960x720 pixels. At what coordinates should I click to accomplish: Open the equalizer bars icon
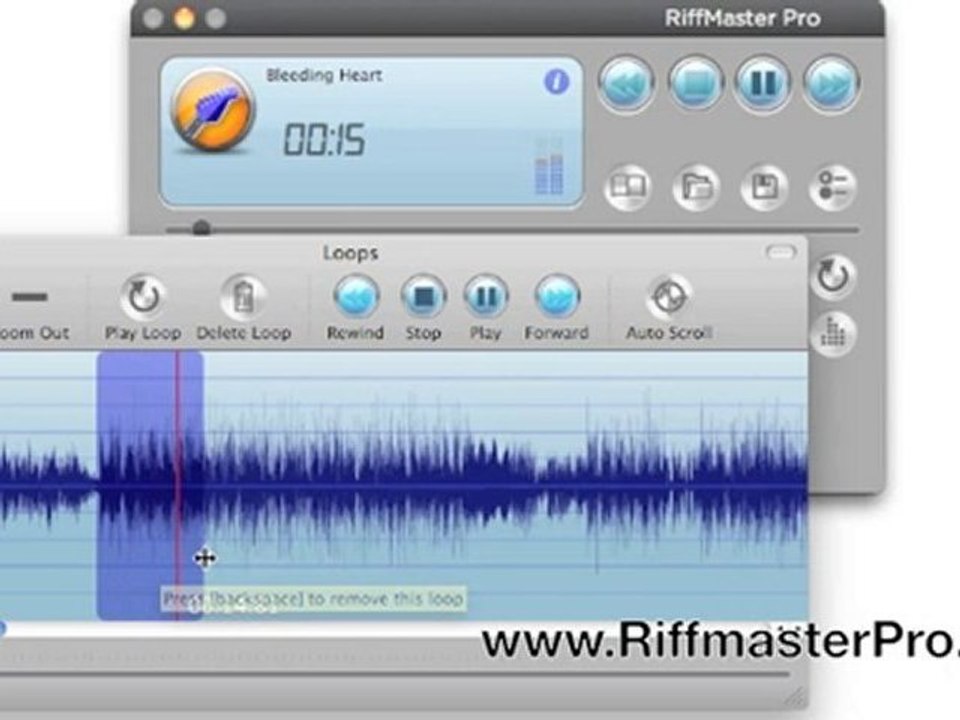[833, 334]
